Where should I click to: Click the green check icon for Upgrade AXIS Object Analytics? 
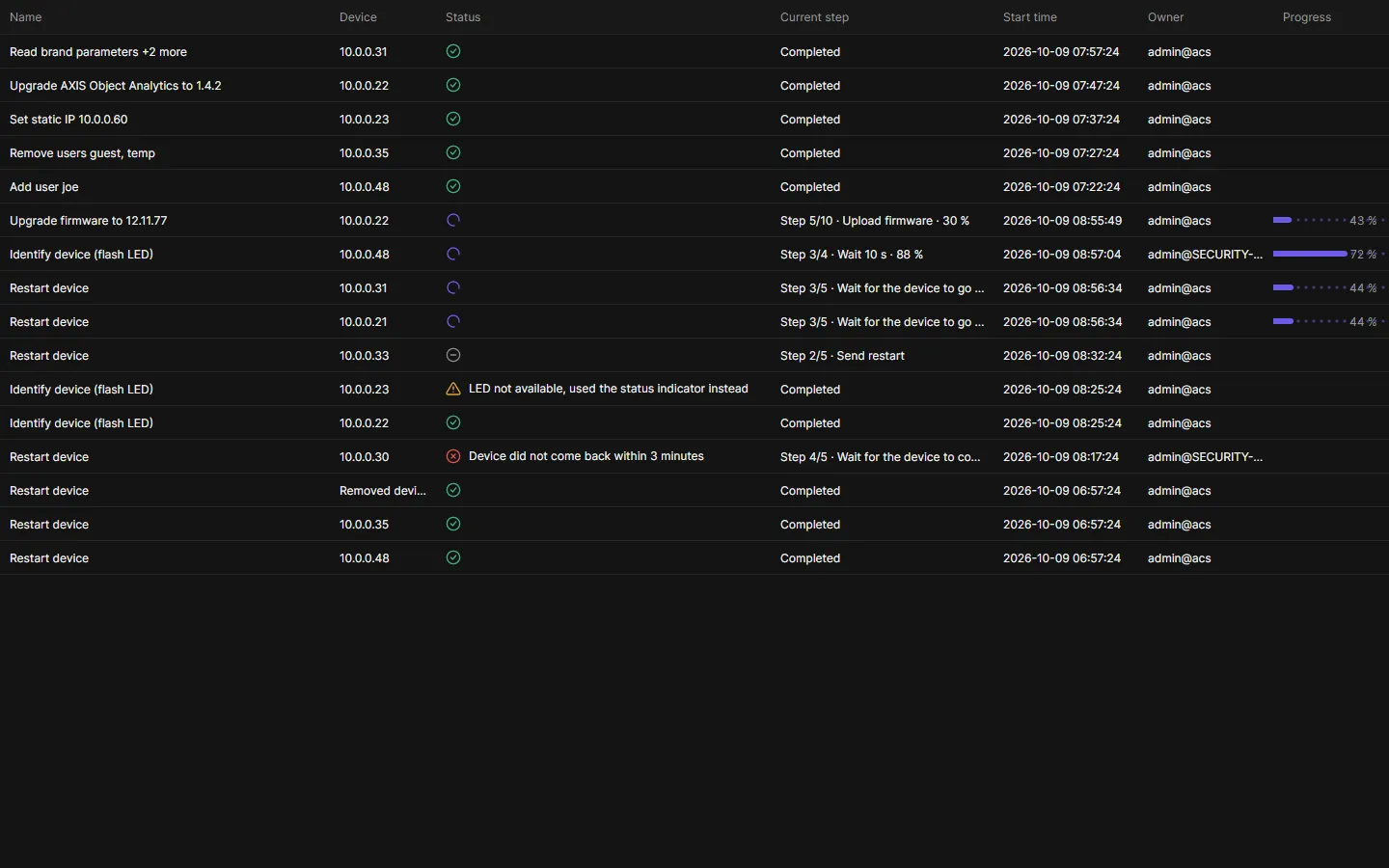pyautogui.click(x=453, y=85)
